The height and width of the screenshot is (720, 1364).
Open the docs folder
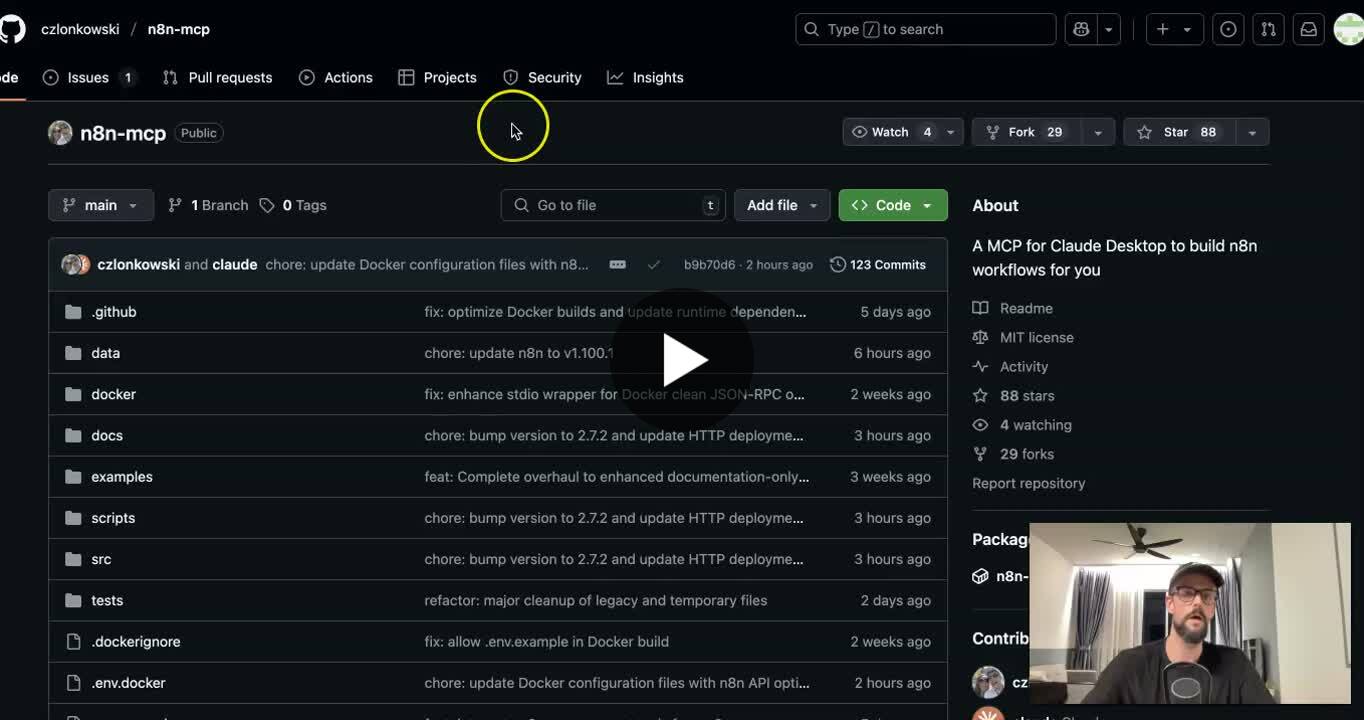point(107,435)
